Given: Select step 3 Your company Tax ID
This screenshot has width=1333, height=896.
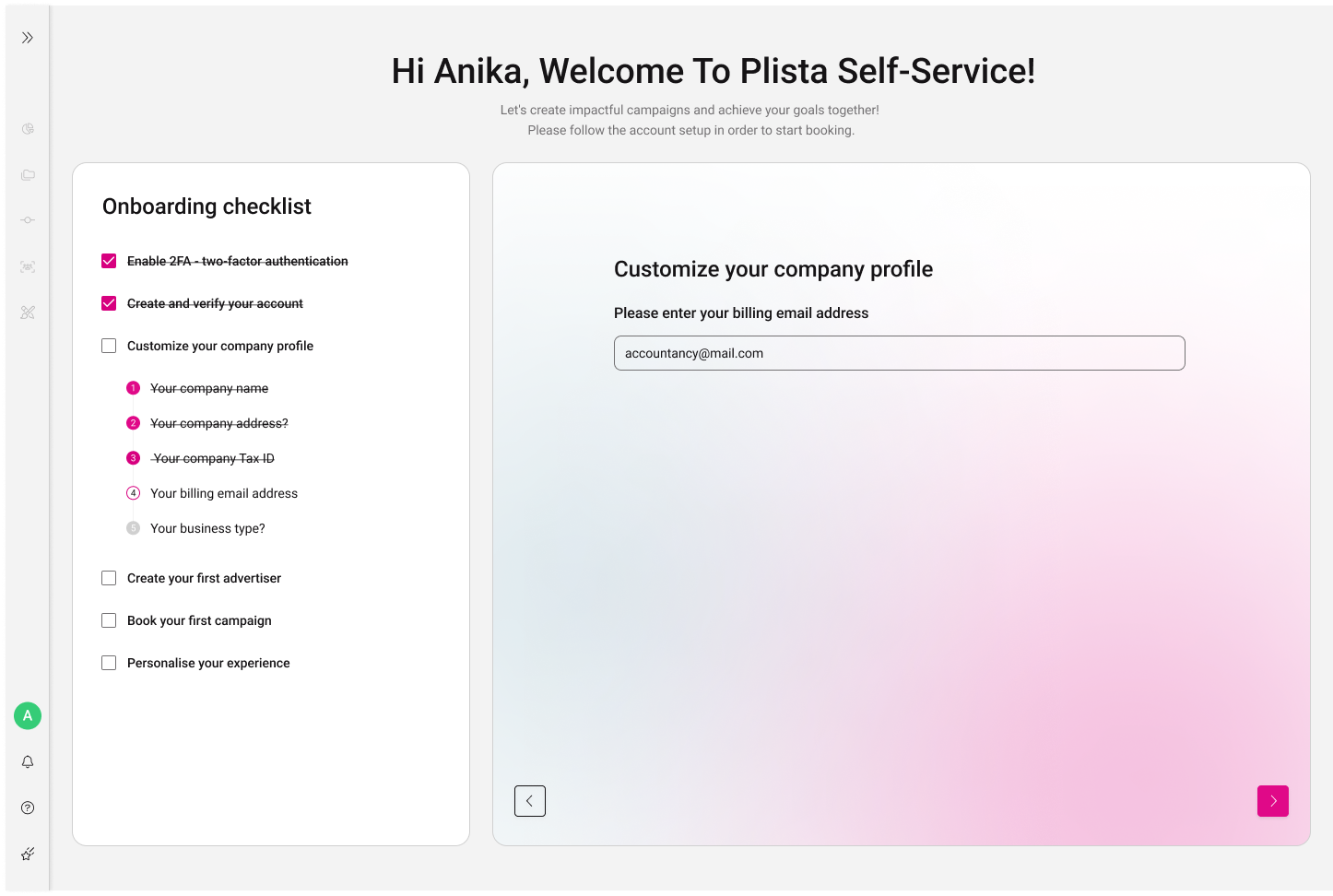Looking at the screenshot, I should [200, 458].
